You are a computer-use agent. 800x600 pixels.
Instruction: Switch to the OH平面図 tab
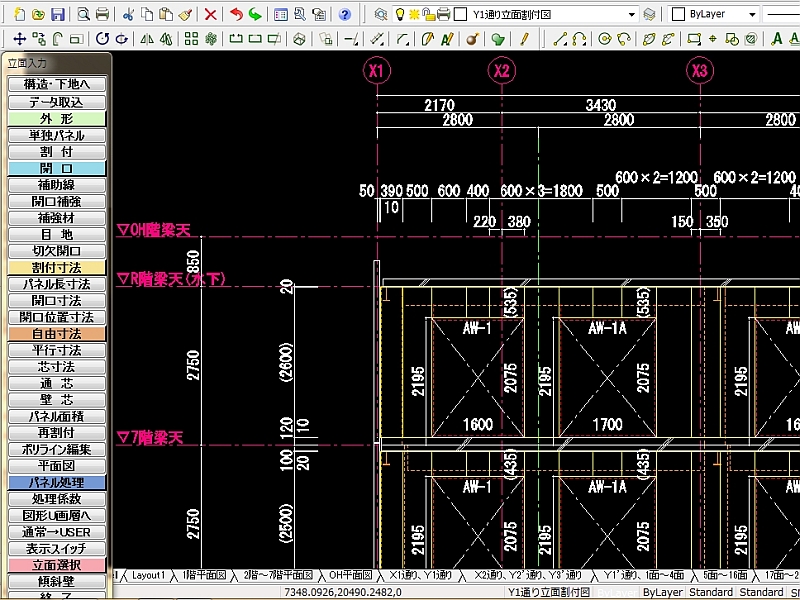(351, 575)
